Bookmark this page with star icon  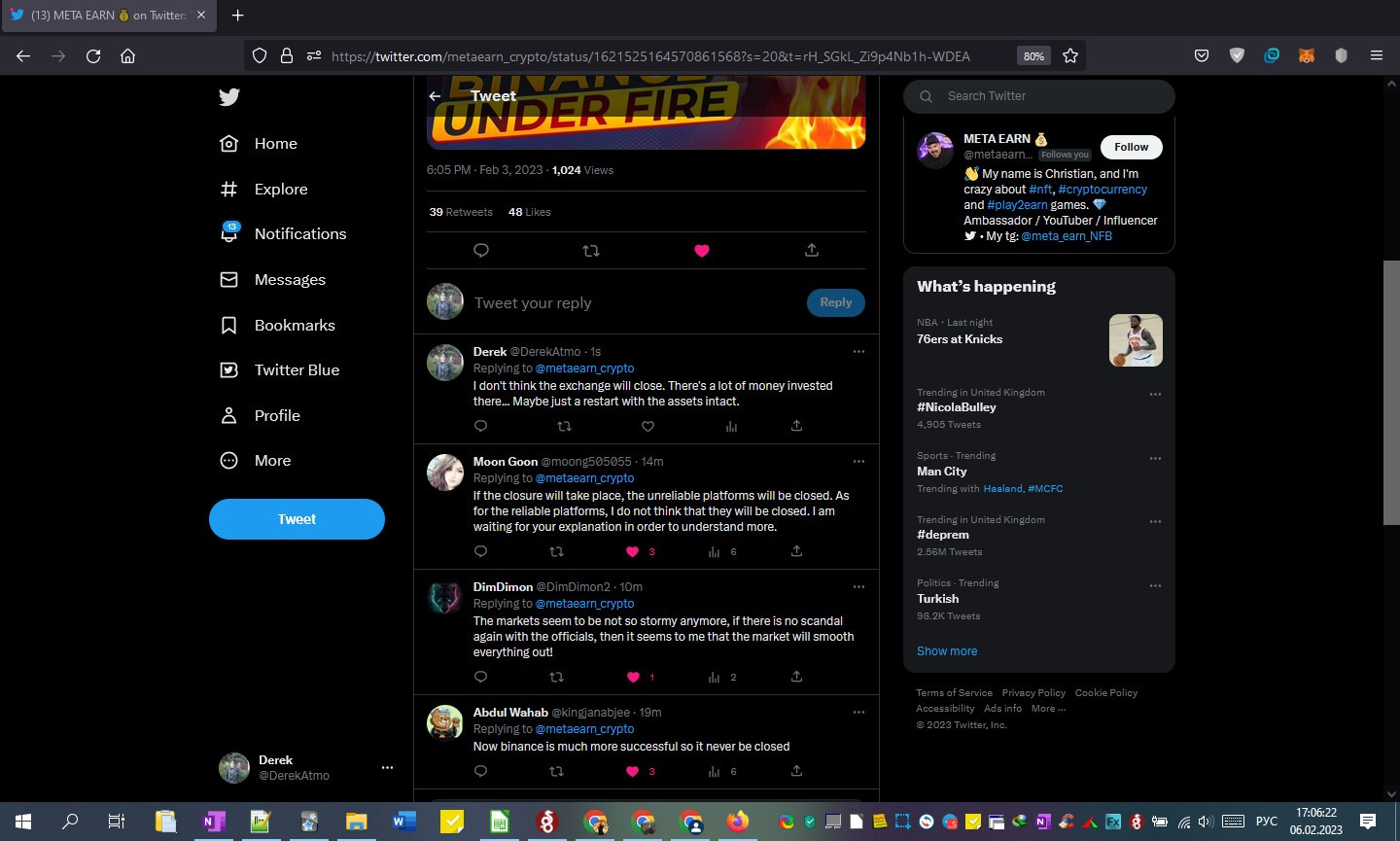pyautogui.click(x=1070, y=56)
